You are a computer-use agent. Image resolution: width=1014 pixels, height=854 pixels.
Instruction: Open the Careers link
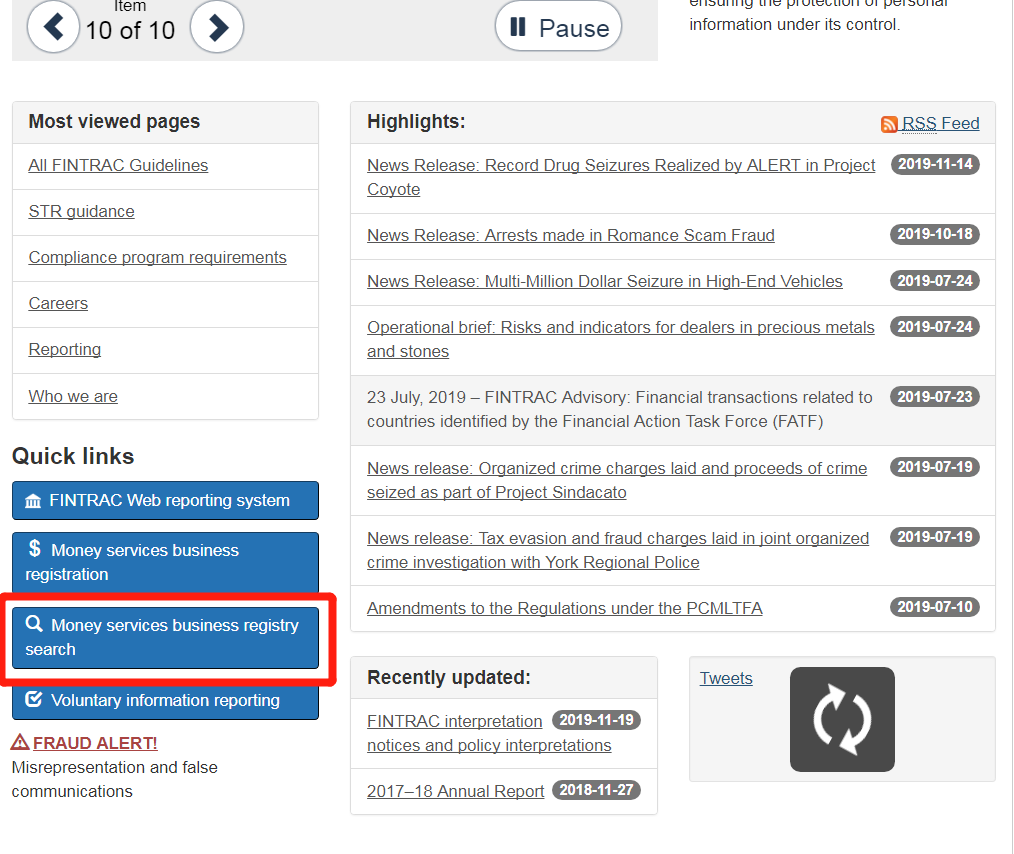[58, 303]
